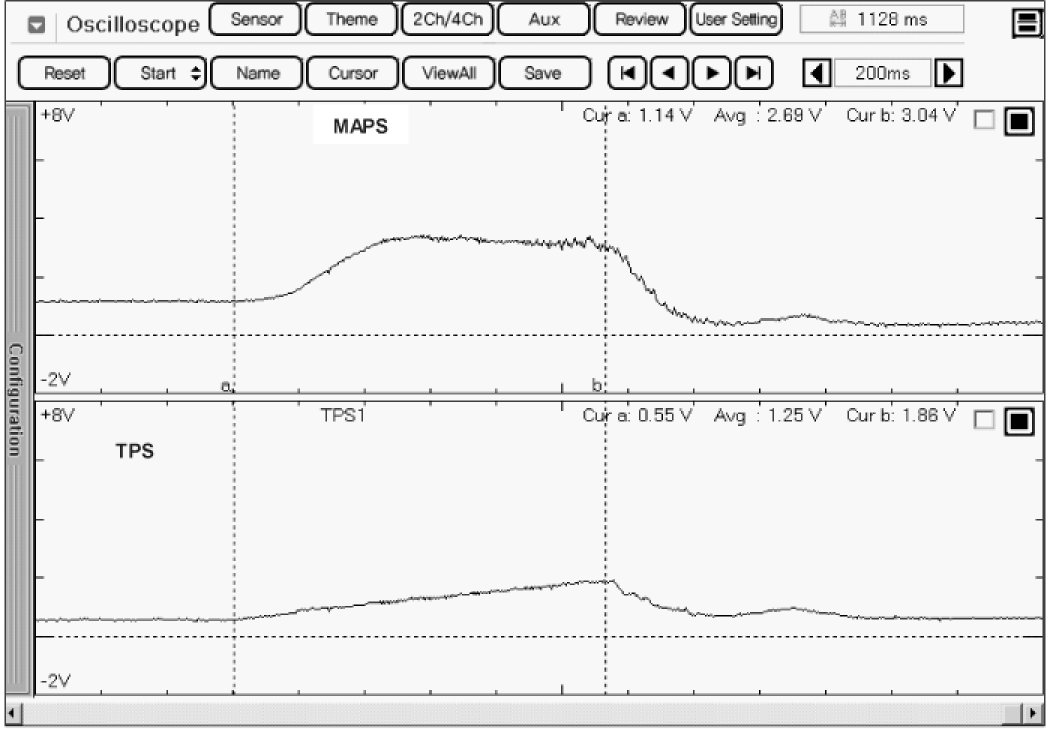Click the ViewAll button
This screenshot has height=729, width=1050.
(448, 73)
